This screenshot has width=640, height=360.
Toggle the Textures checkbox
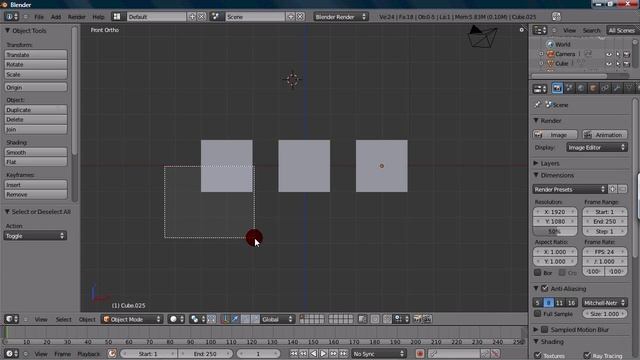[x=538, y=355]
